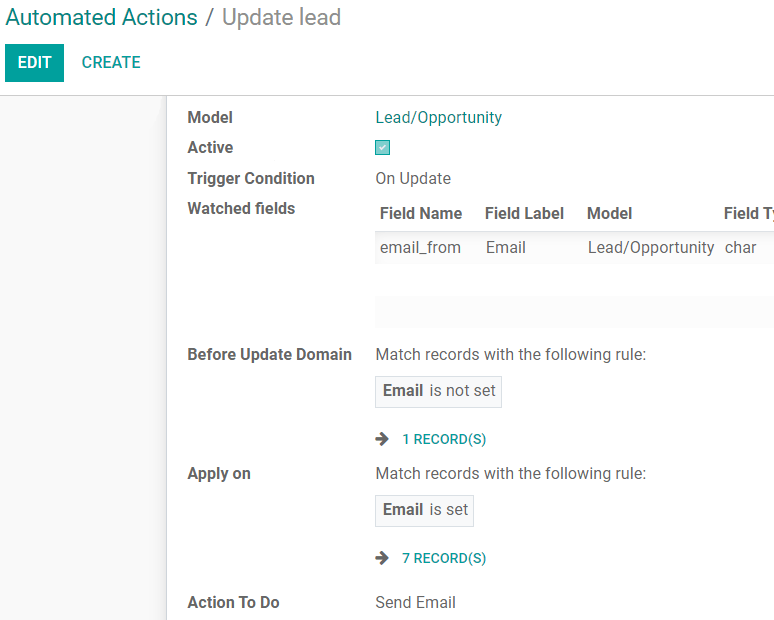Toggle the Active checkbox
Viewport: 774px width, 620px height.
click(x=383, y=148)
